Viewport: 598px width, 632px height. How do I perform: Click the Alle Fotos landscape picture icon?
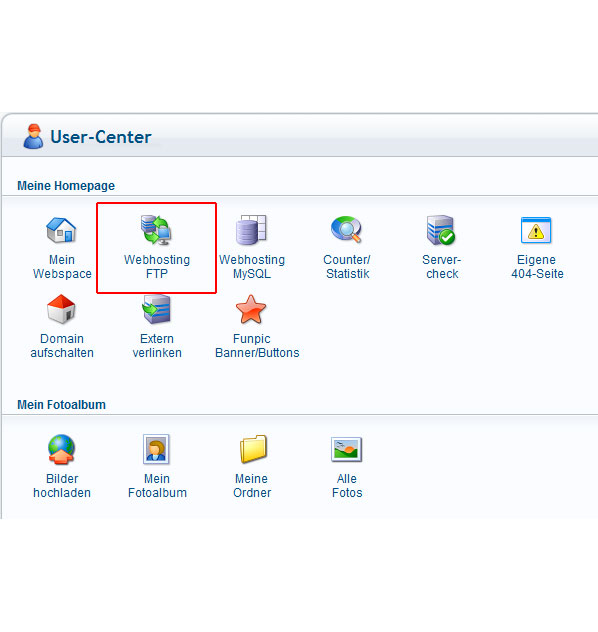pos(347,449)
